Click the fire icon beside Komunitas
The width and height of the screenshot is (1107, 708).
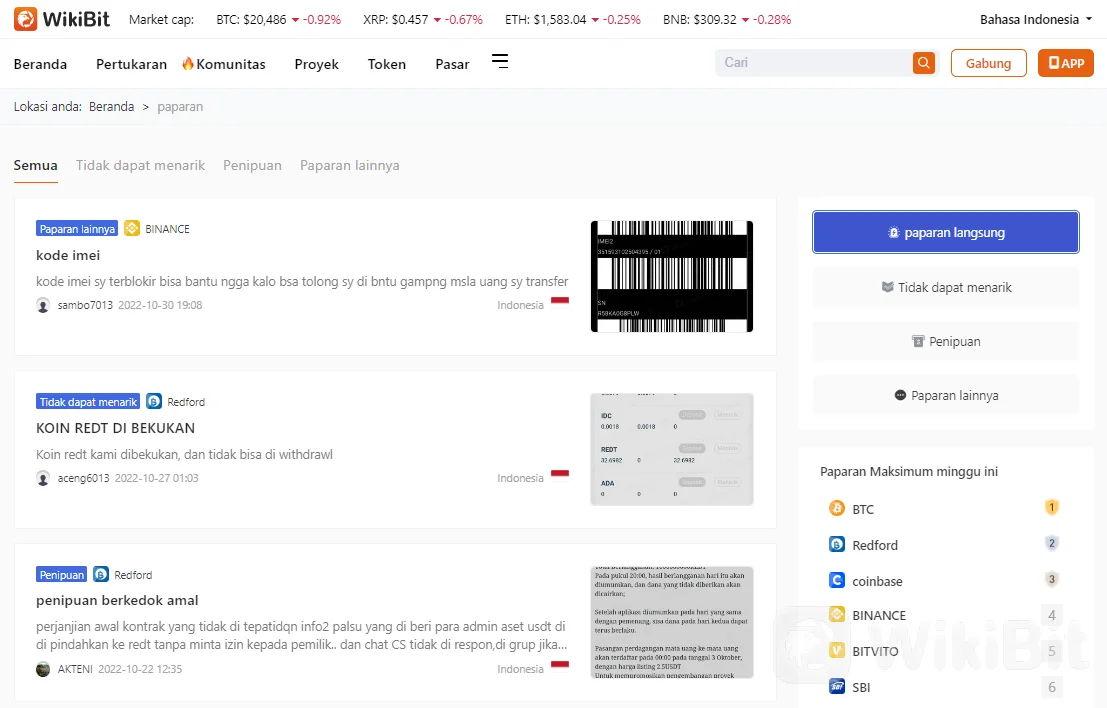click(x=187, y=64)
